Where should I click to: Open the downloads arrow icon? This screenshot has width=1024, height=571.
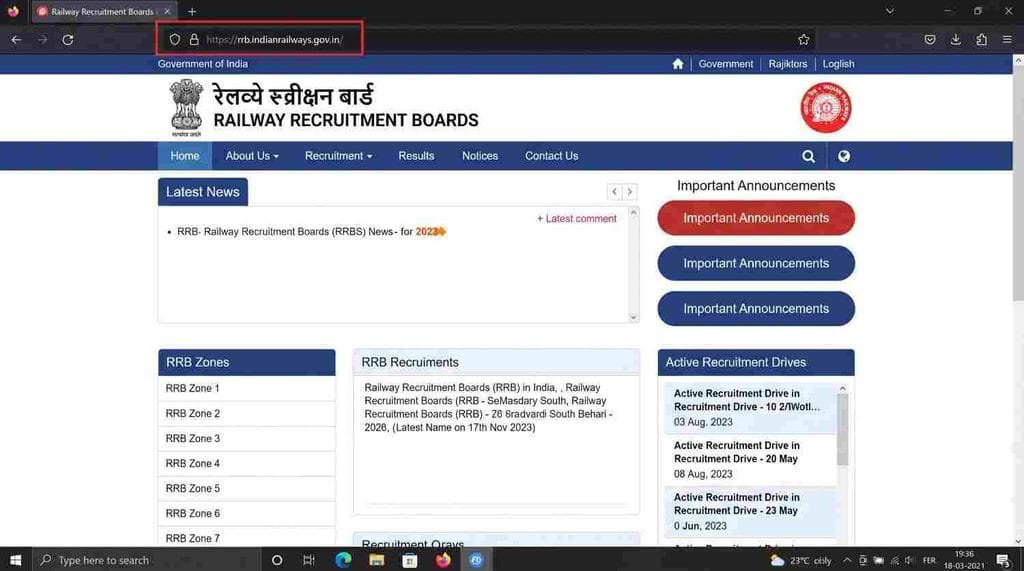[955, 40]
